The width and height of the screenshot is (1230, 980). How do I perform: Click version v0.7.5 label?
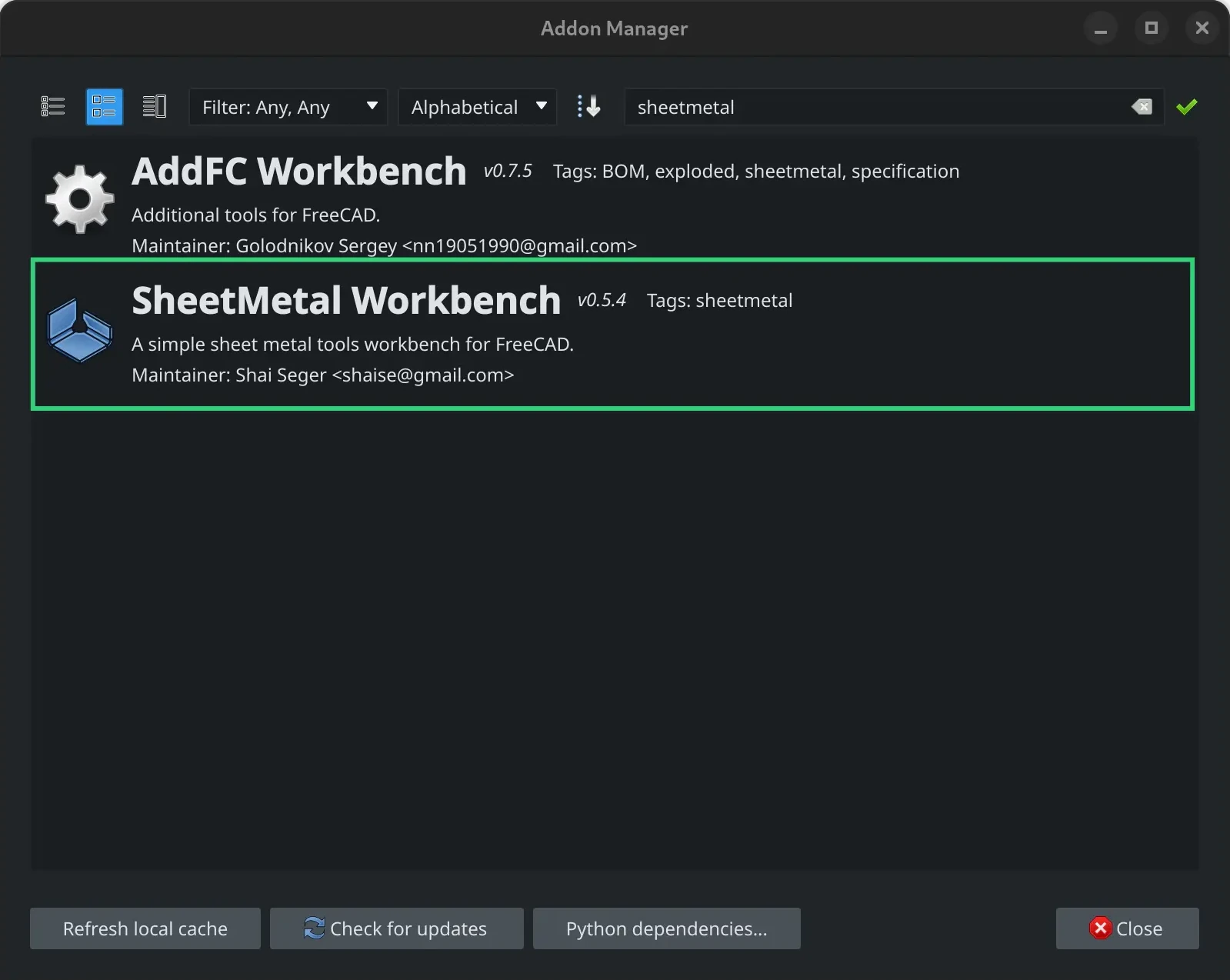[x=508, y=171]
